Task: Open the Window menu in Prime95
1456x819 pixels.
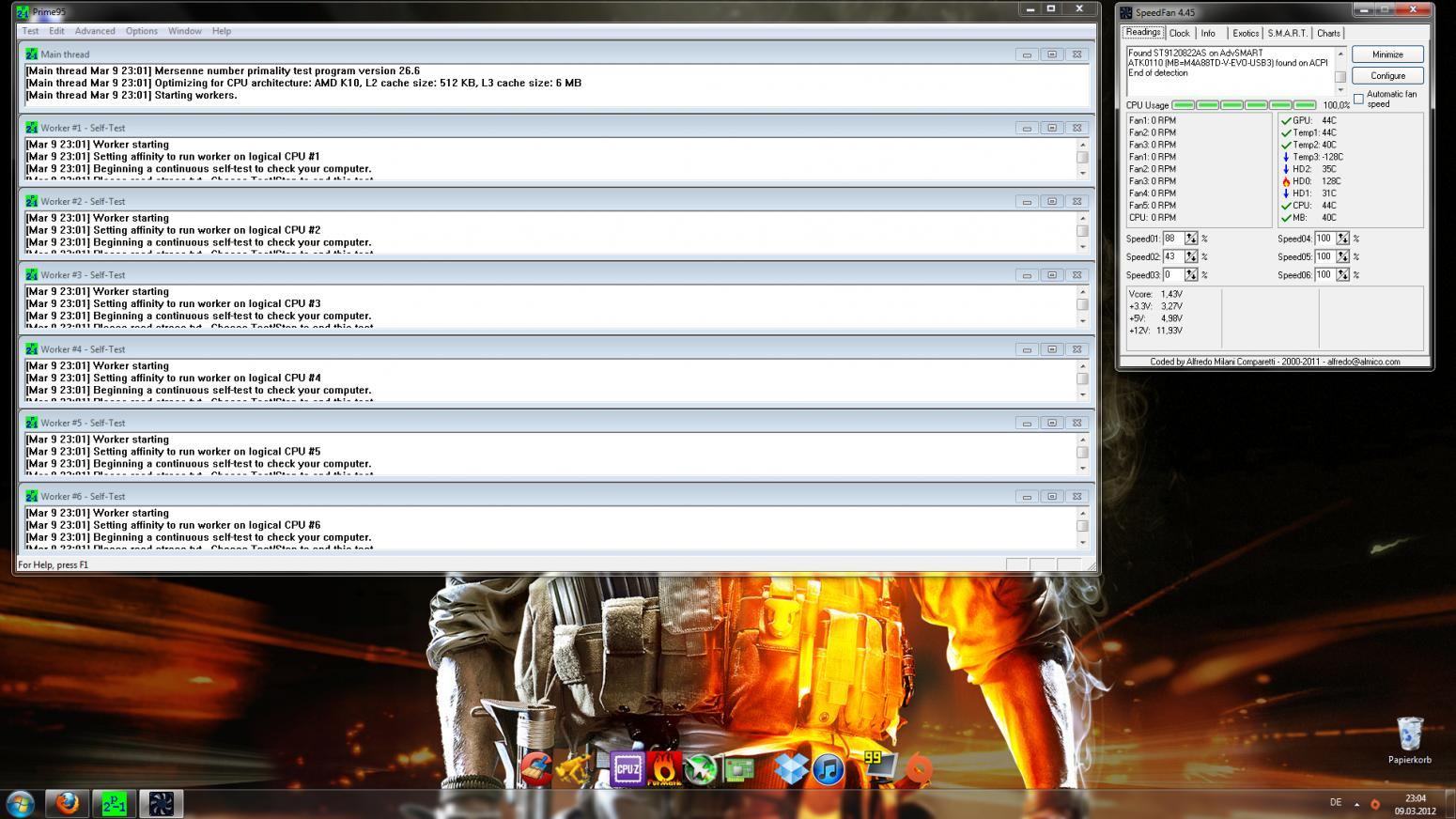Action: click(x=185, y=31)
